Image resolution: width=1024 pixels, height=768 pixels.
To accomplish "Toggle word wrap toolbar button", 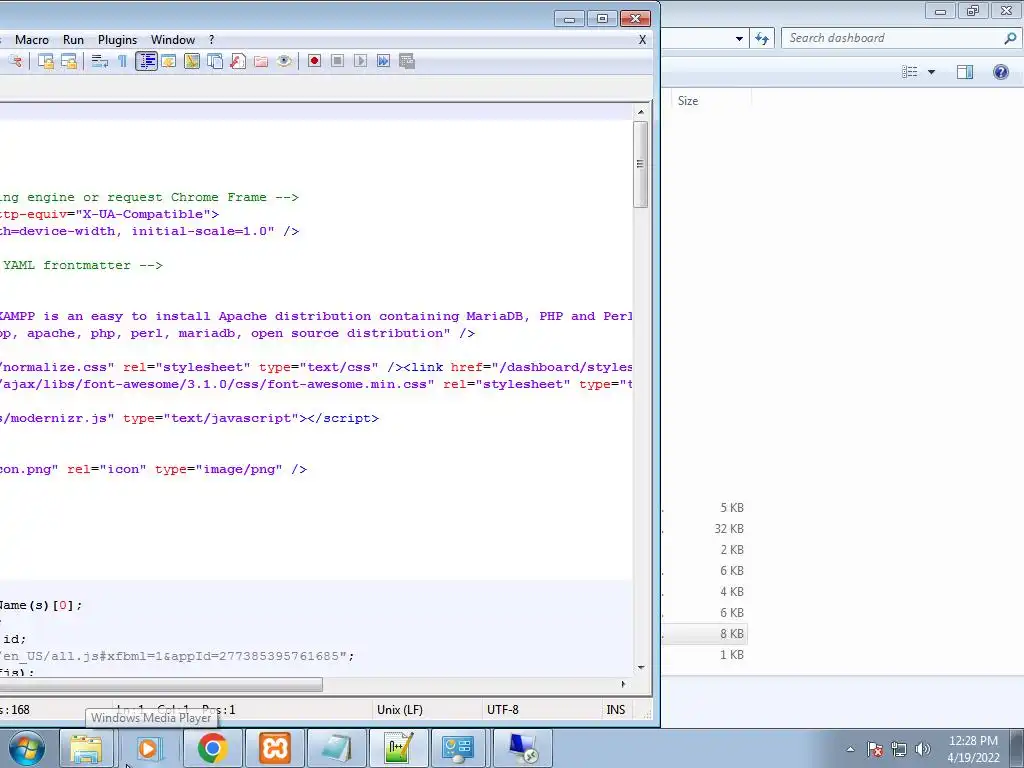I will [100, 61].
